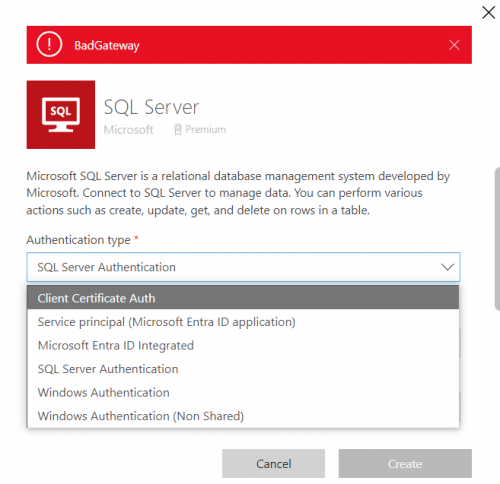This screenshot has height=484, width=500.
Task: Click the Create button
Action: 405,464
